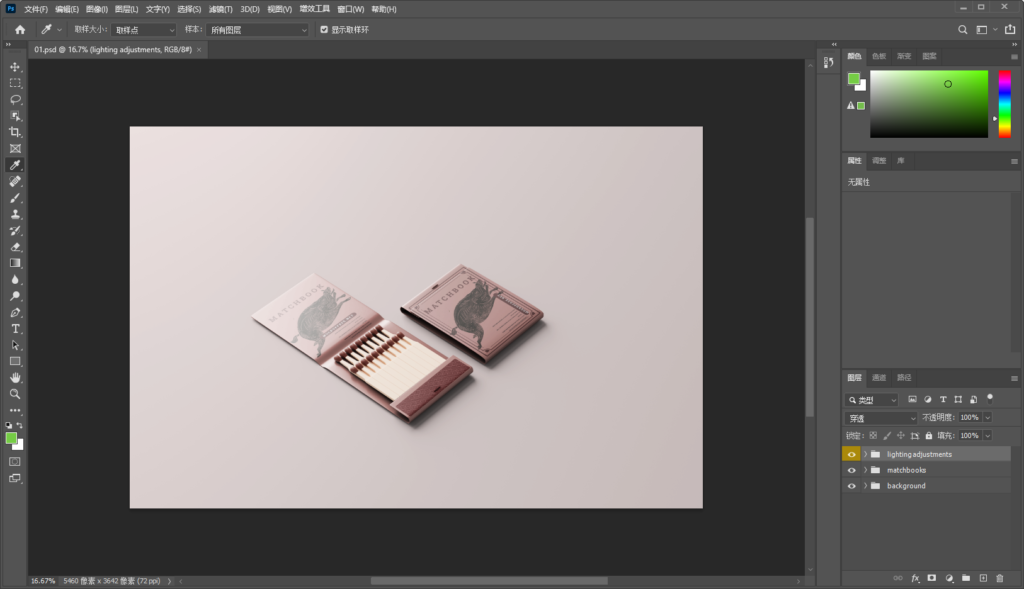Open the fill dropdown arrow

987,436
